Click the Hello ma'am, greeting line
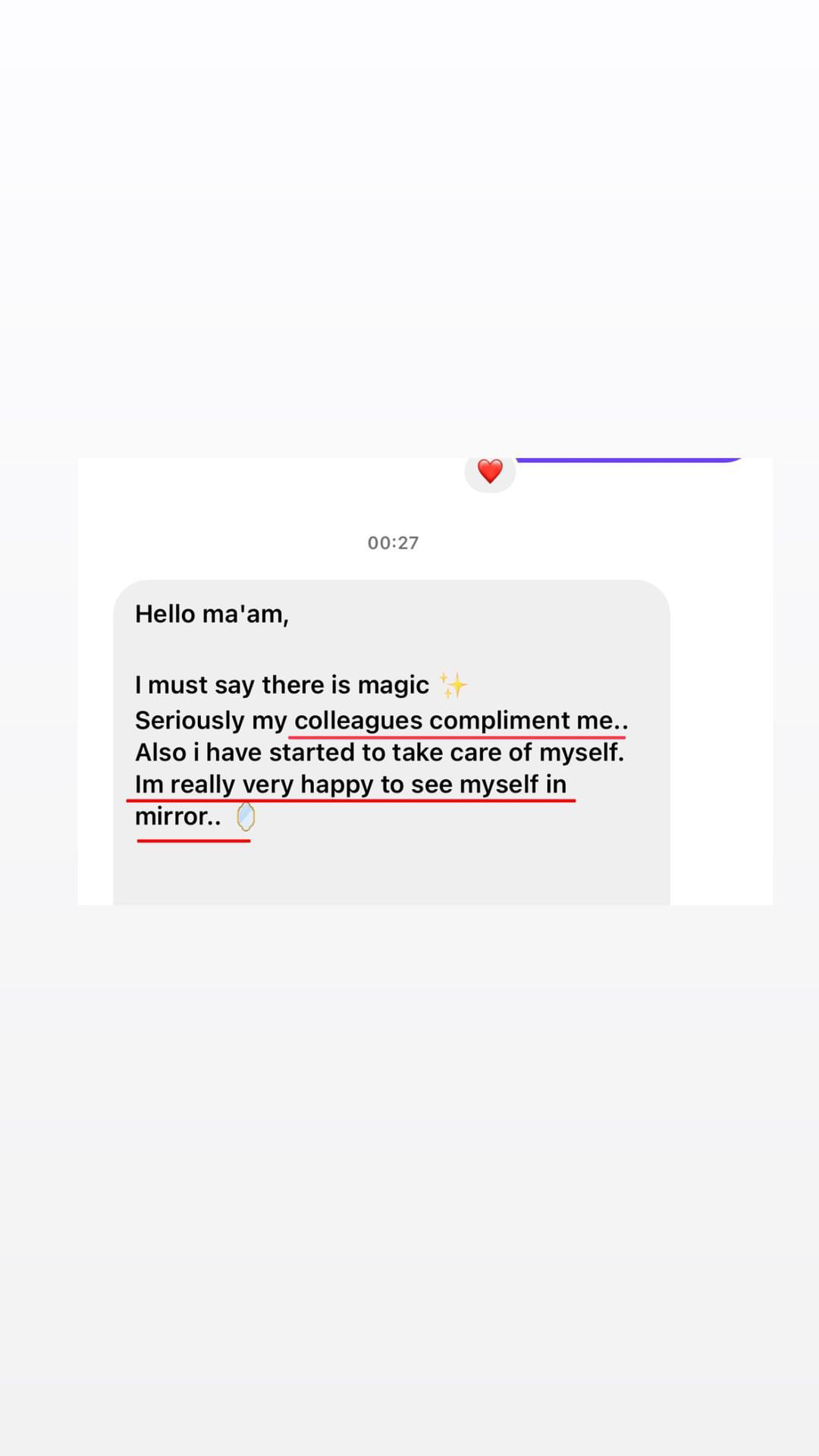 tap(212, 614)
